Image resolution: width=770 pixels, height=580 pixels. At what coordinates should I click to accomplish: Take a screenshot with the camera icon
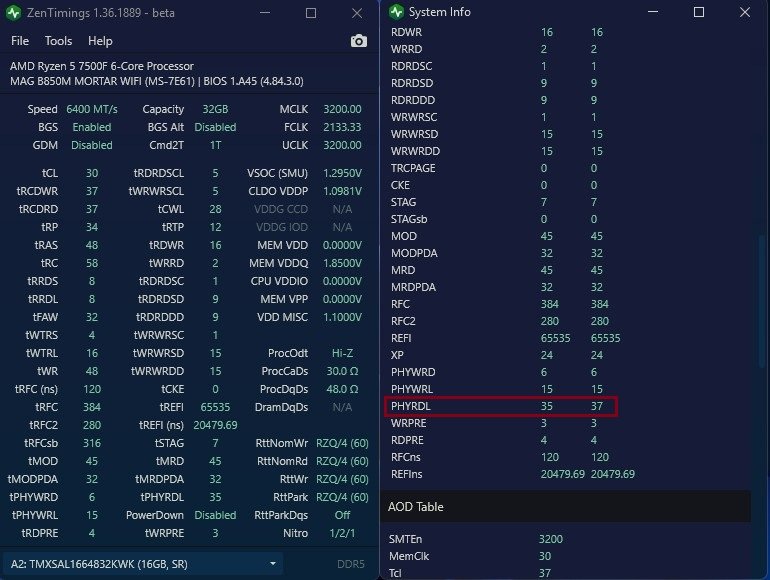(358, 41)
